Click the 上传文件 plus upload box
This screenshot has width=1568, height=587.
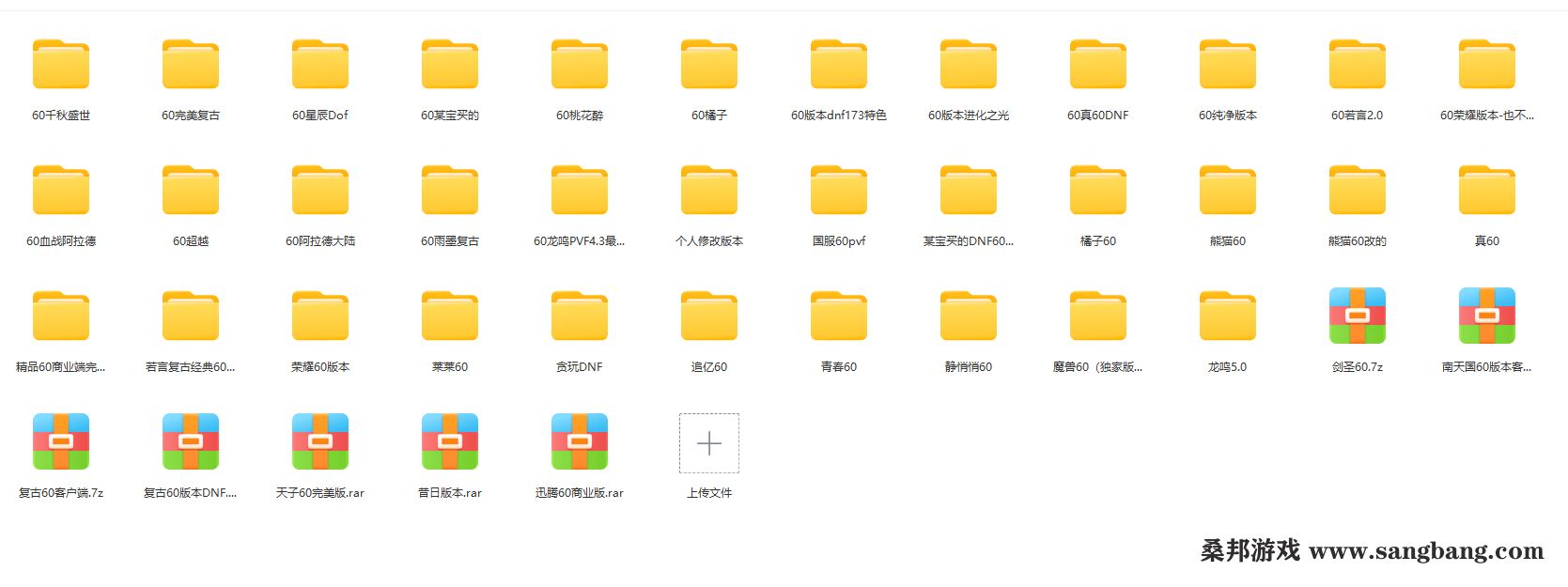point(709,443)
